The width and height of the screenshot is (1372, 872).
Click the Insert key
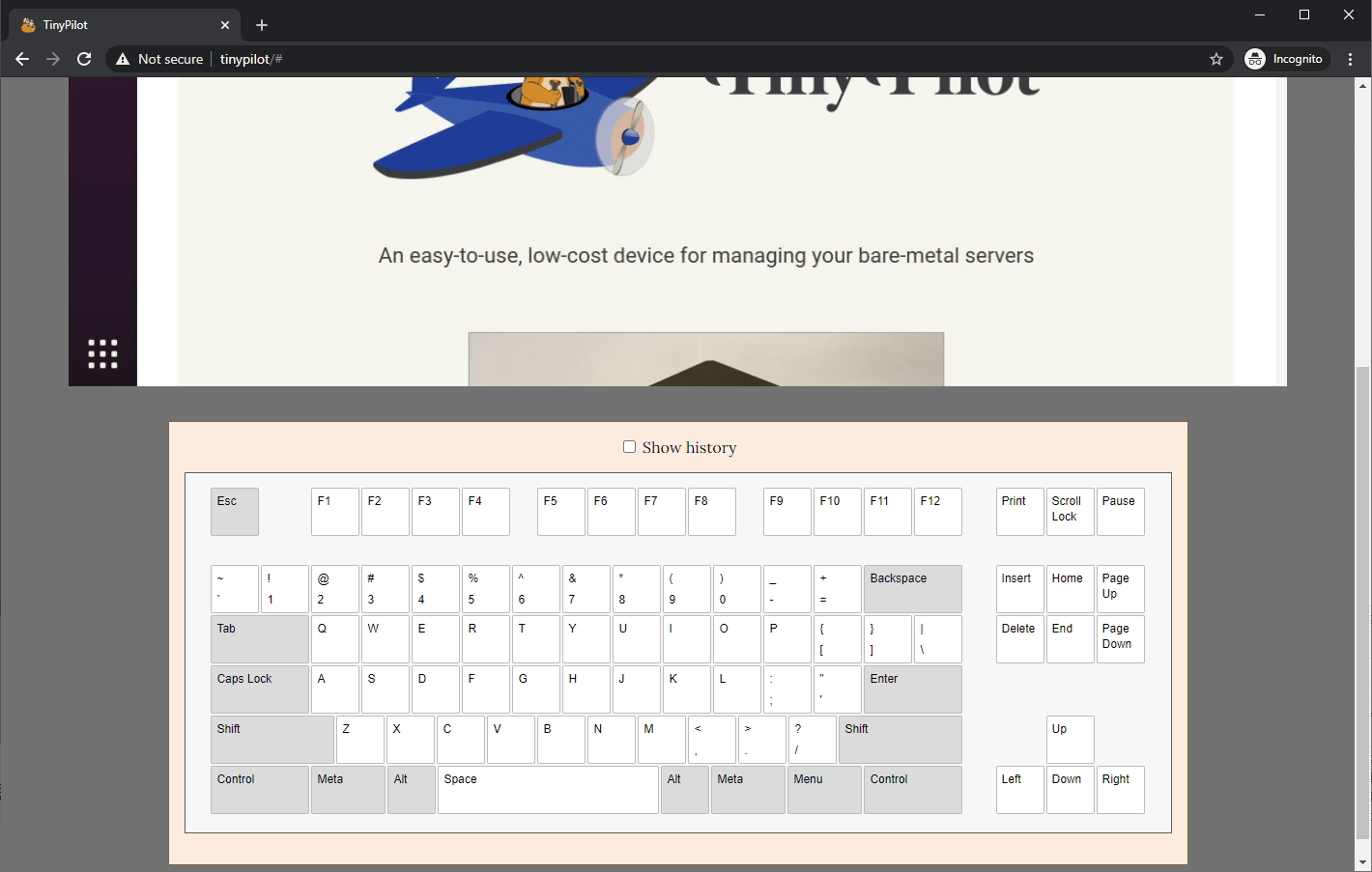click(1020, 589)
